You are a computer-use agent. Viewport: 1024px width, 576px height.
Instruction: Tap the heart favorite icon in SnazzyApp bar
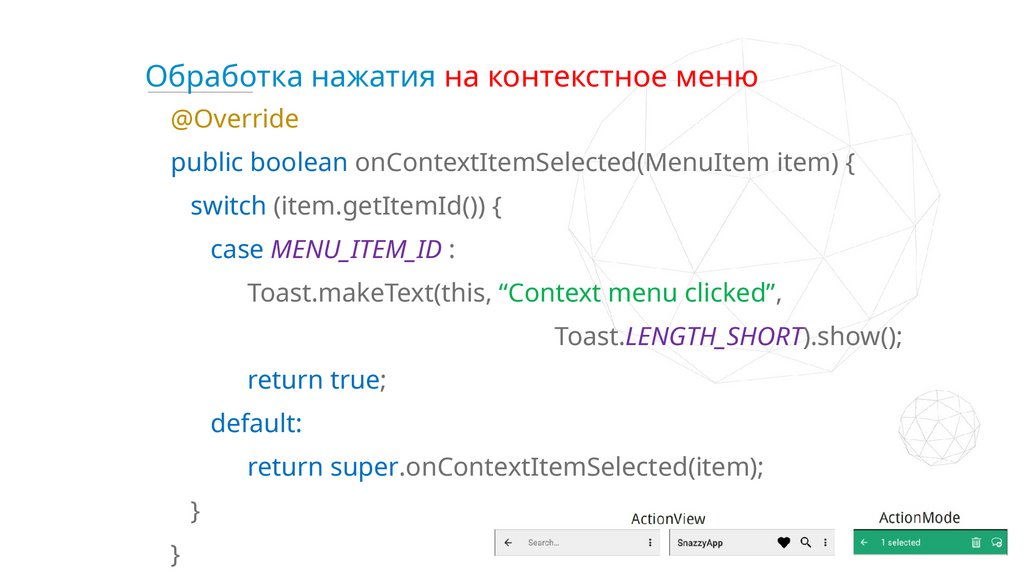[784, 543]
